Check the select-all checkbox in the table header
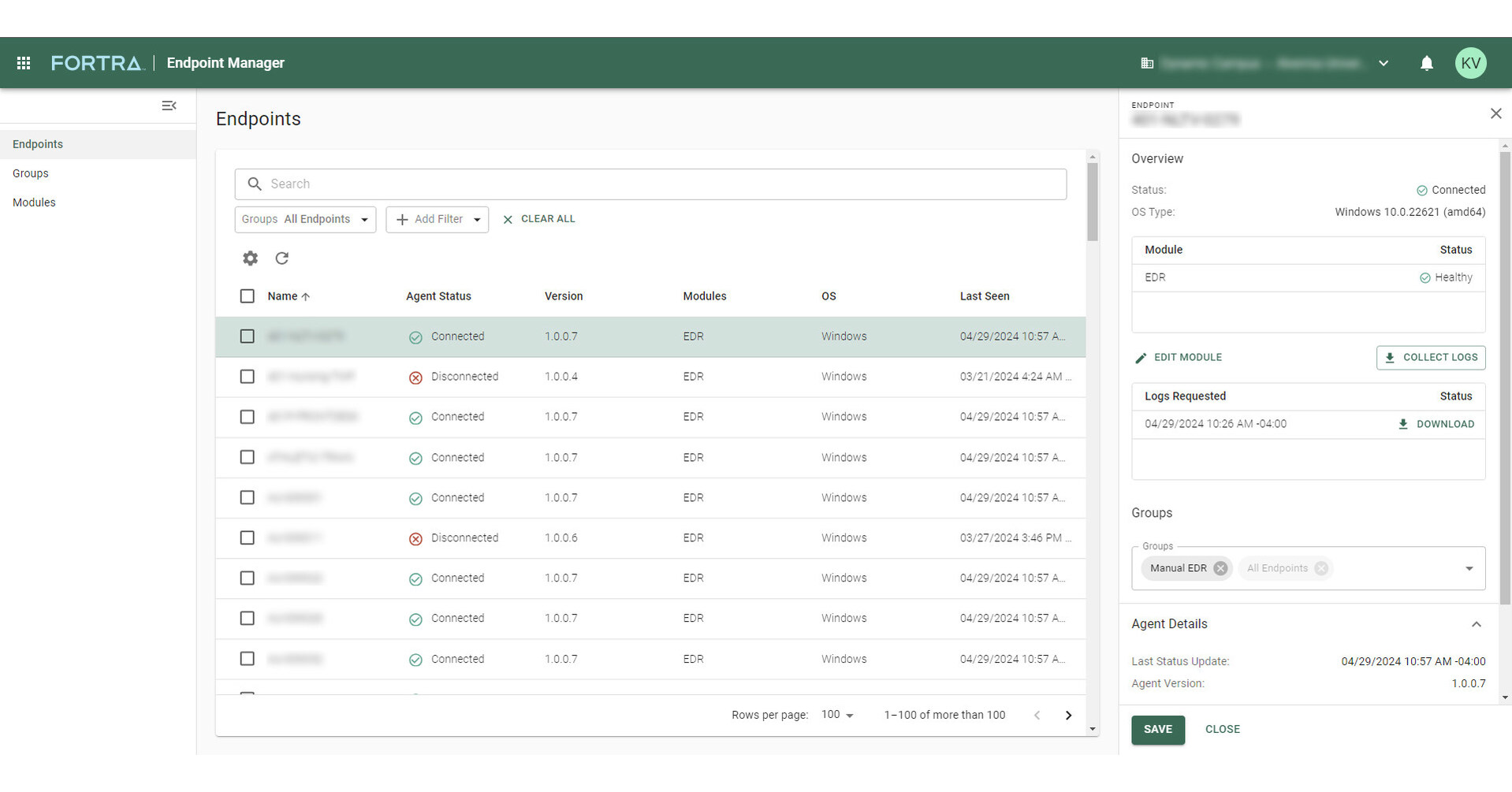Image resolution: width=1512 pixels, height=792 pixels. pos(247,296)
